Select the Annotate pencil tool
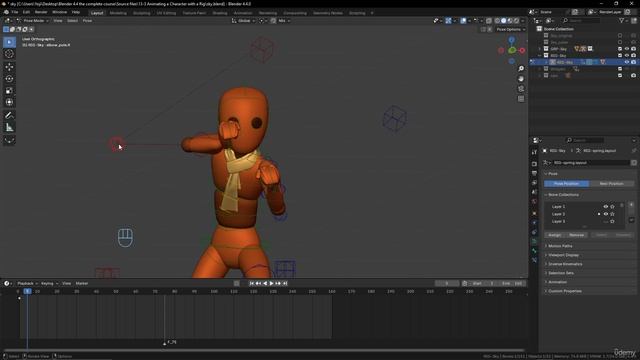The height and width of the screenshot is (360, 640). coord(9,116)
